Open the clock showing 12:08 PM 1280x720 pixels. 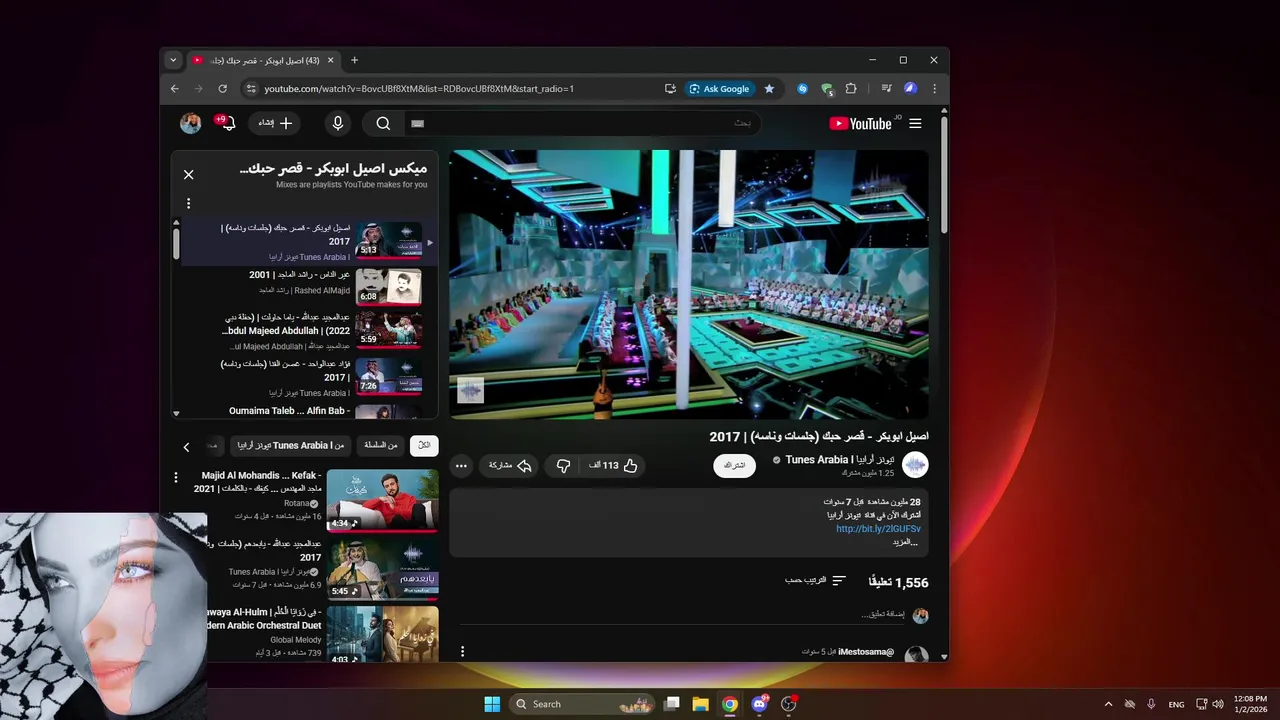click(1250, 704)
